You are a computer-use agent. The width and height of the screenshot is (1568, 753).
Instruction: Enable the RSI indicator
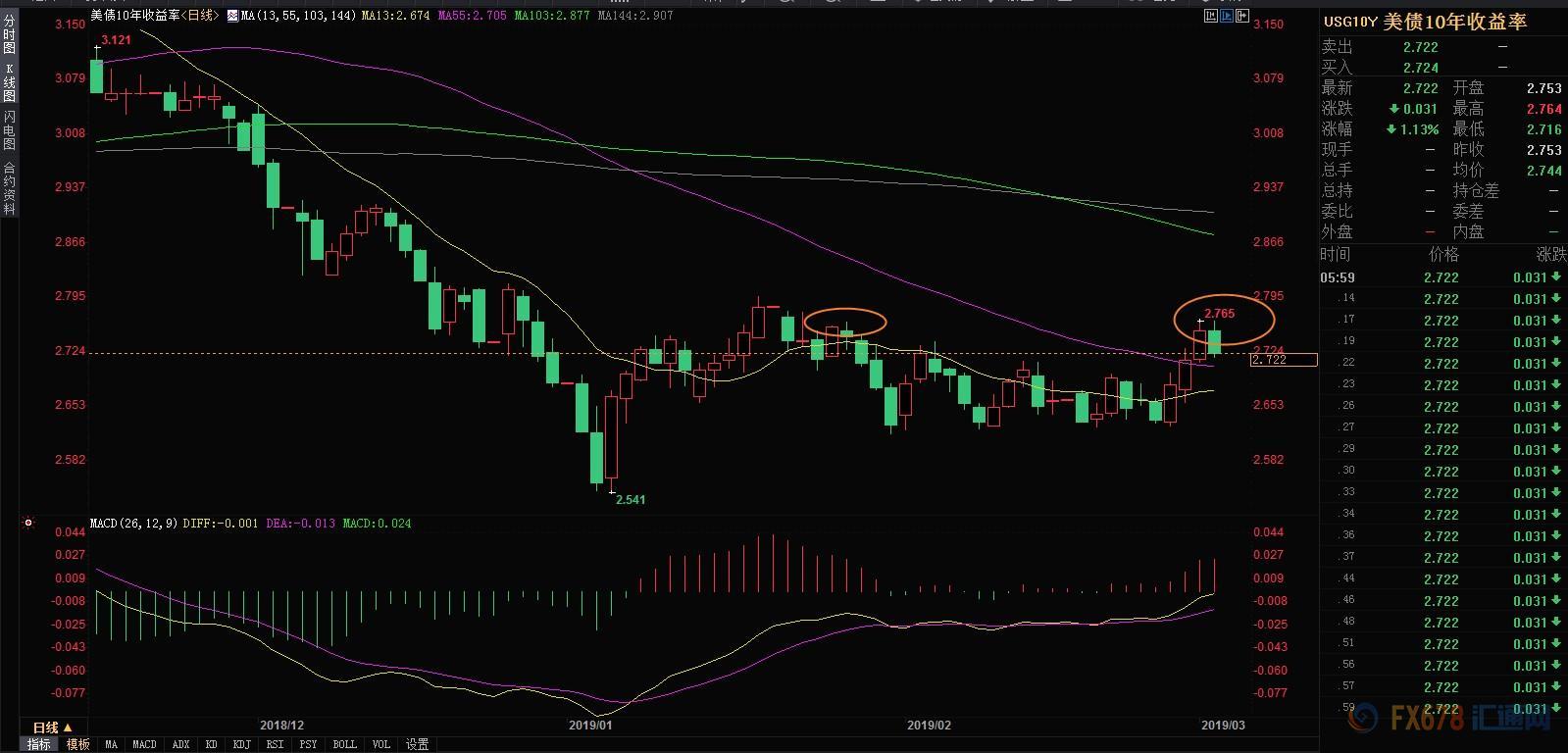(275, 744)
